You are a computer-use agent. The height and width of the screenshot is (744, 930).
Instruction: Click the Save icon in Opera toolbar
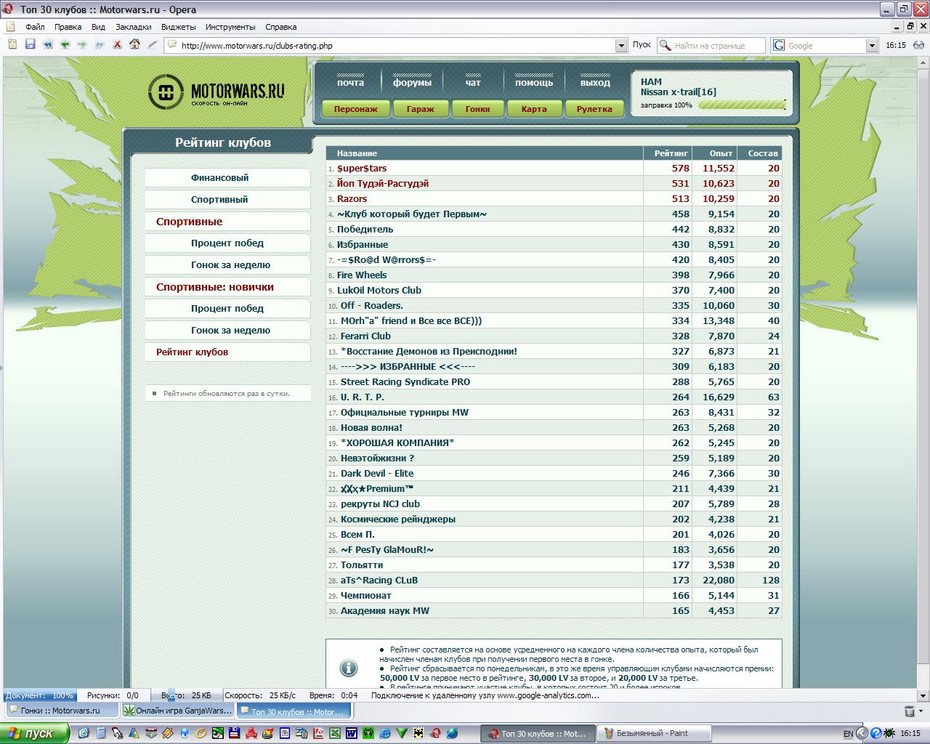click(30, 45)
